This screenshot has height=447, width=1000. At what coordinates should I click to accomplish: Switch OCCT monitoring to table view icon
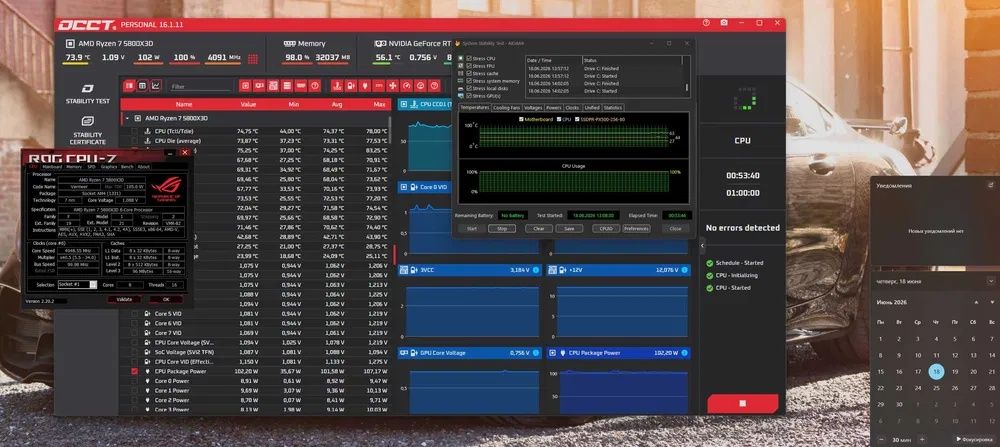(x=142, y=85)
